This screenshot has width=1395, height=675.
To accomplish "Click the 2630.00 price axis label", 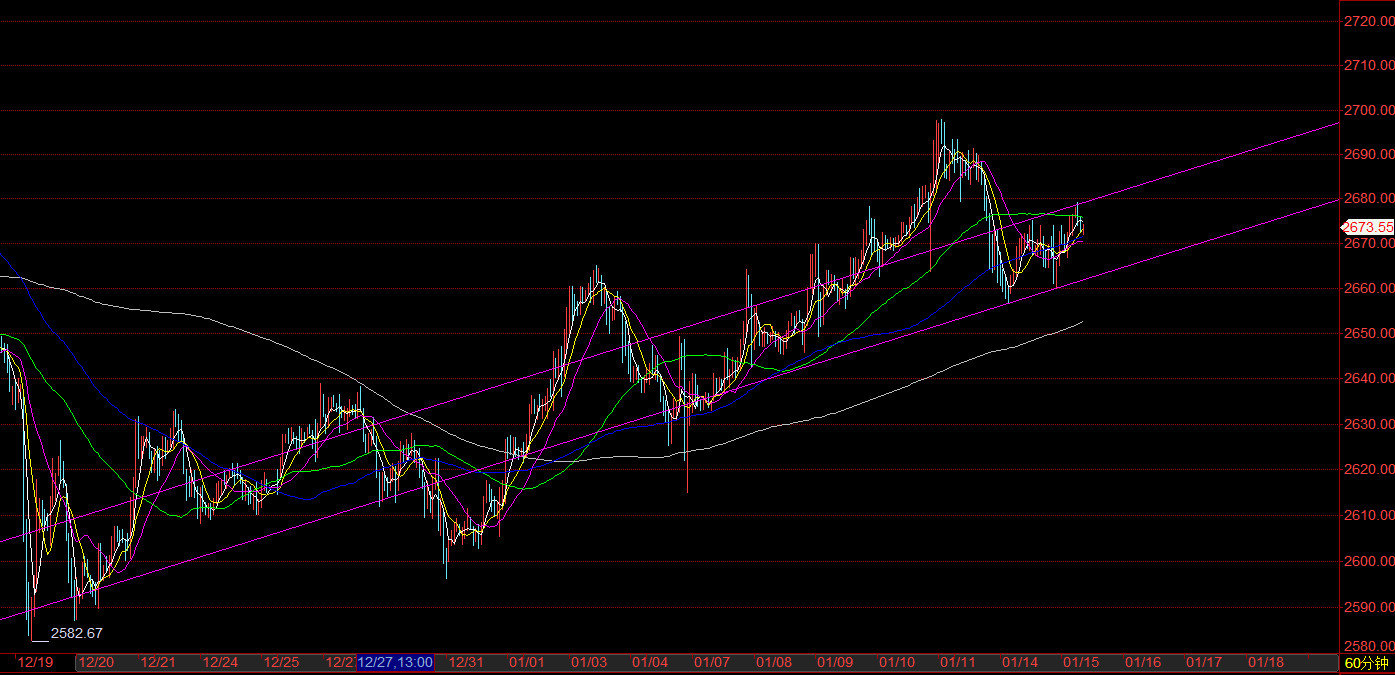I will coord(1369,424).
